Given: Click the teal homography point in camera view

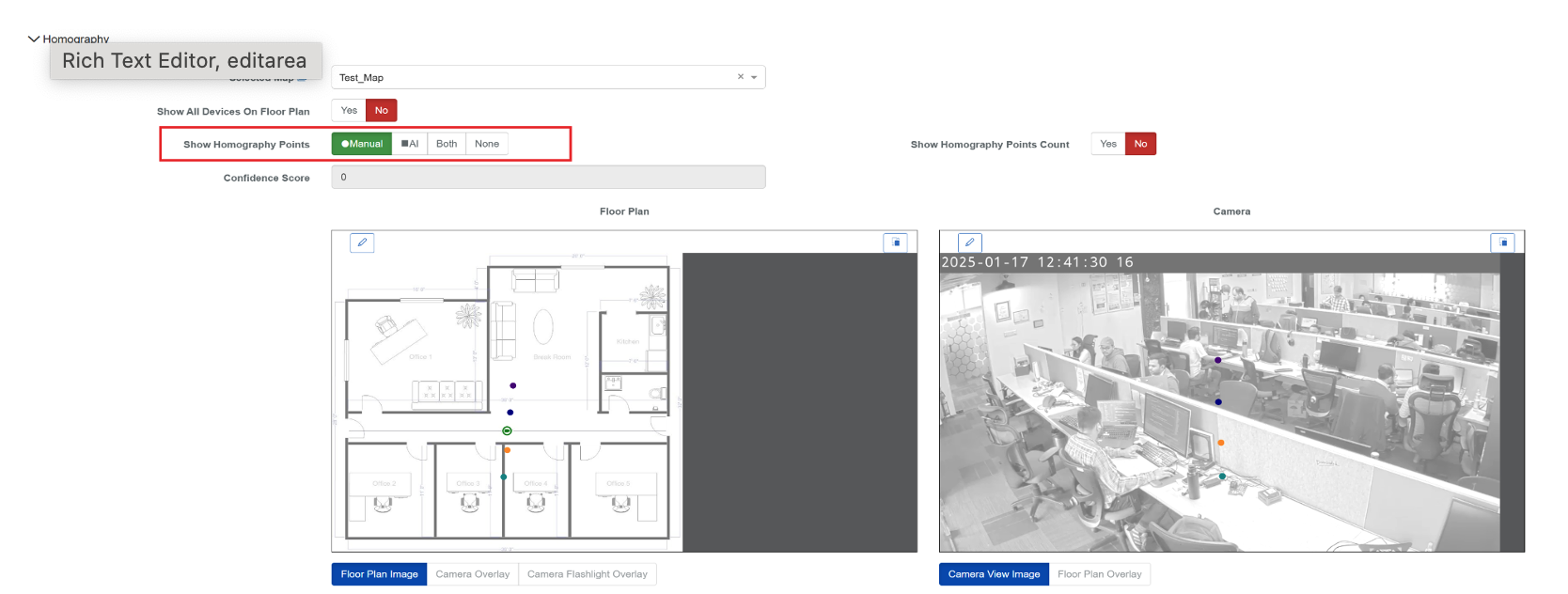Looking at the screenshot, I should point(1222,477).
